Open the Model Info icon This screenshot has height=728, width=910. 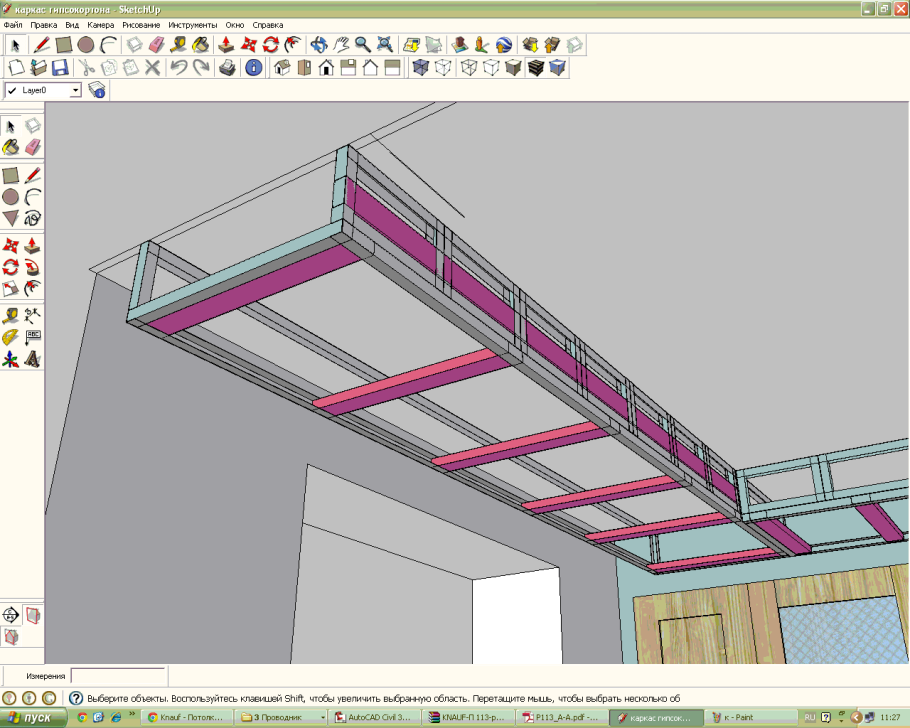[x=254, y=68]
